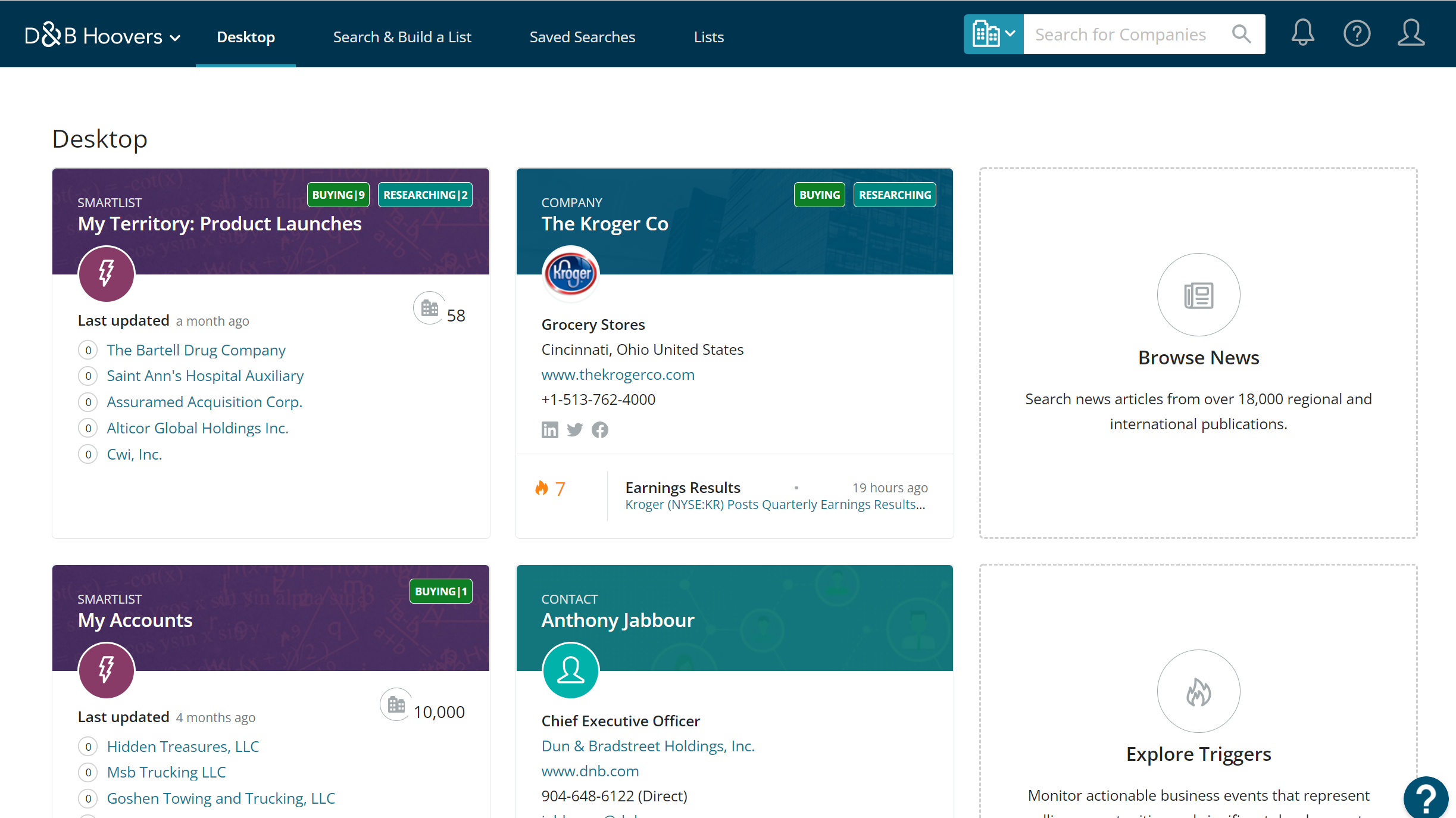Open the Lists tab
The image size is (1456, 818).
[708, 37]
